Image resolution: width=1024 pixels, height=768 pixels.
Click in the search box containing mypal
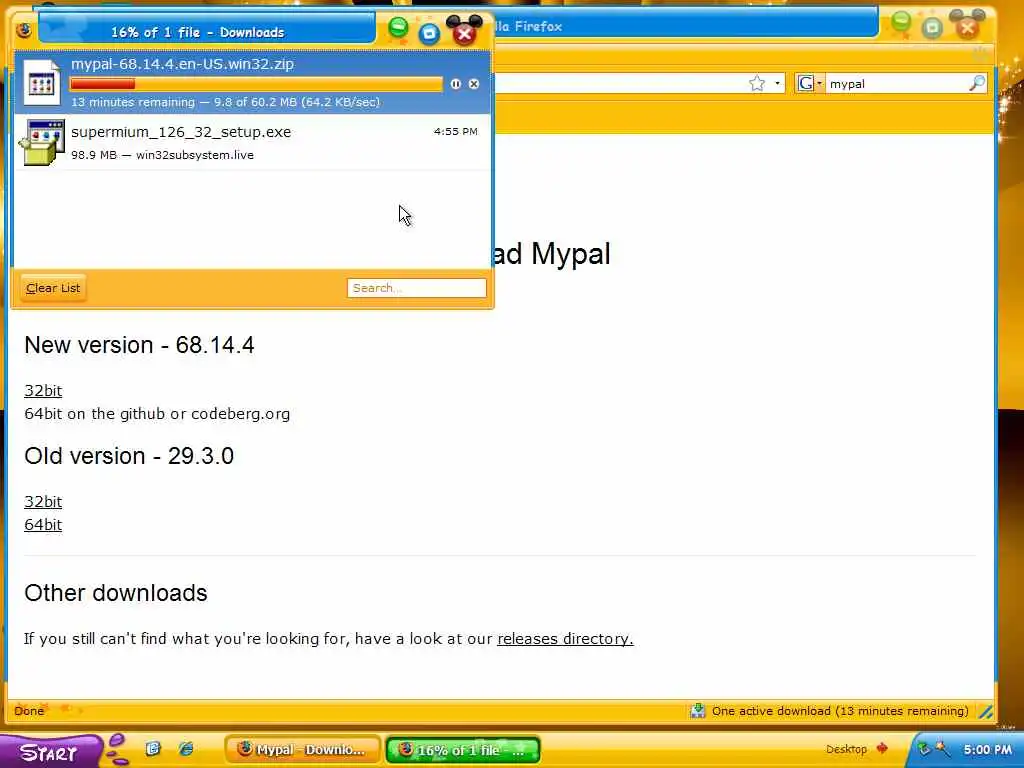[x=898, y=84]
